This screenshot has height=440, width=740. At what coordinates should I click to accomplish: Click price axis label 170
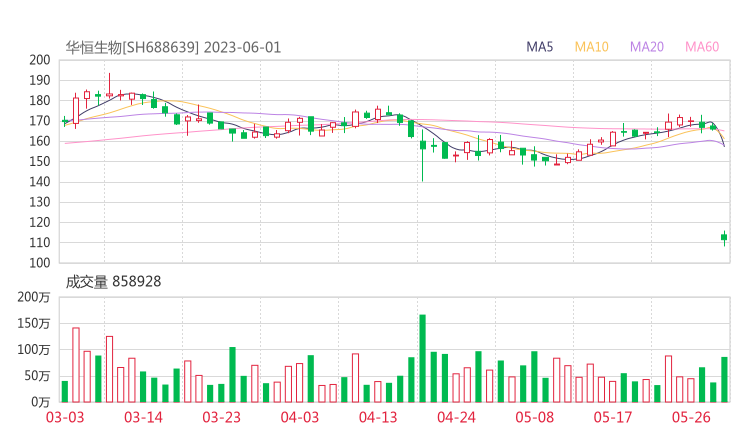point(40,121)
